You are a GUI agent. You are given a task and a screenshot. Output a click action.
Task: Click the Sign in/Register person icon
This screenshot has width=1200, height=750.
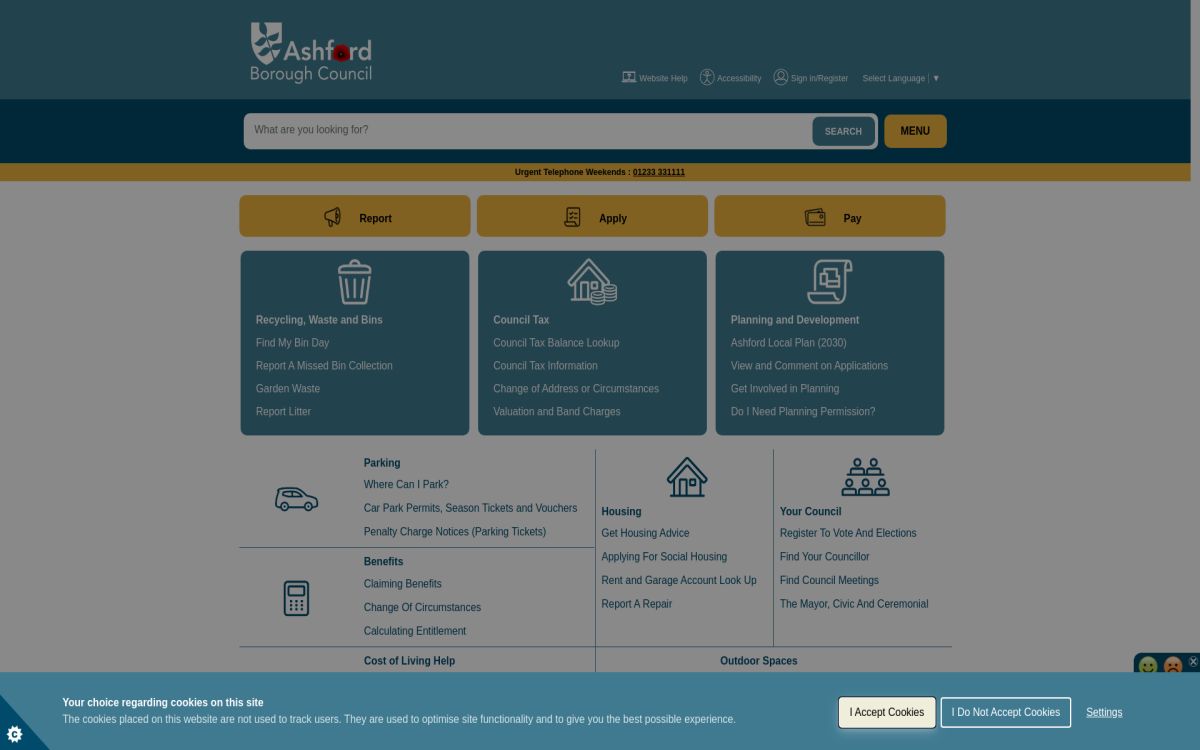coord(781,77)
